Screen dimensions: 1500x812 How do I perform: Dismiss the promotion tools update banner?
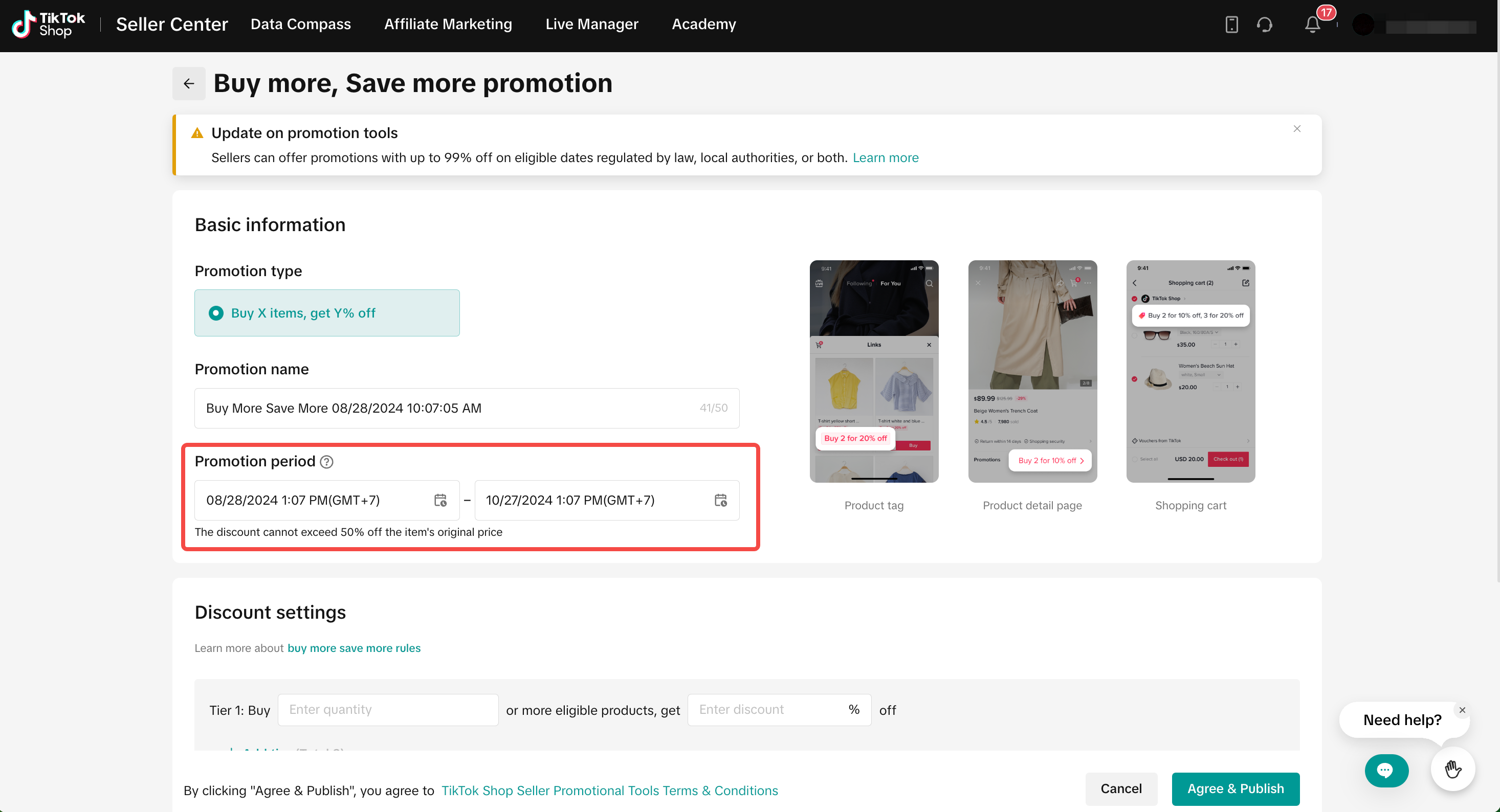[1297, 129]
